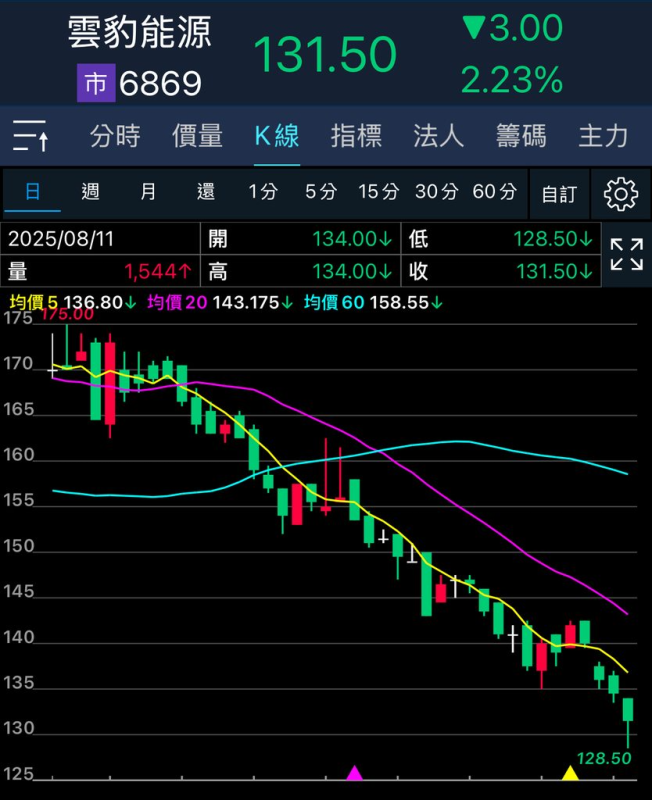Select the 月 monthly period

pyautogui.click(x=148, y=192)
